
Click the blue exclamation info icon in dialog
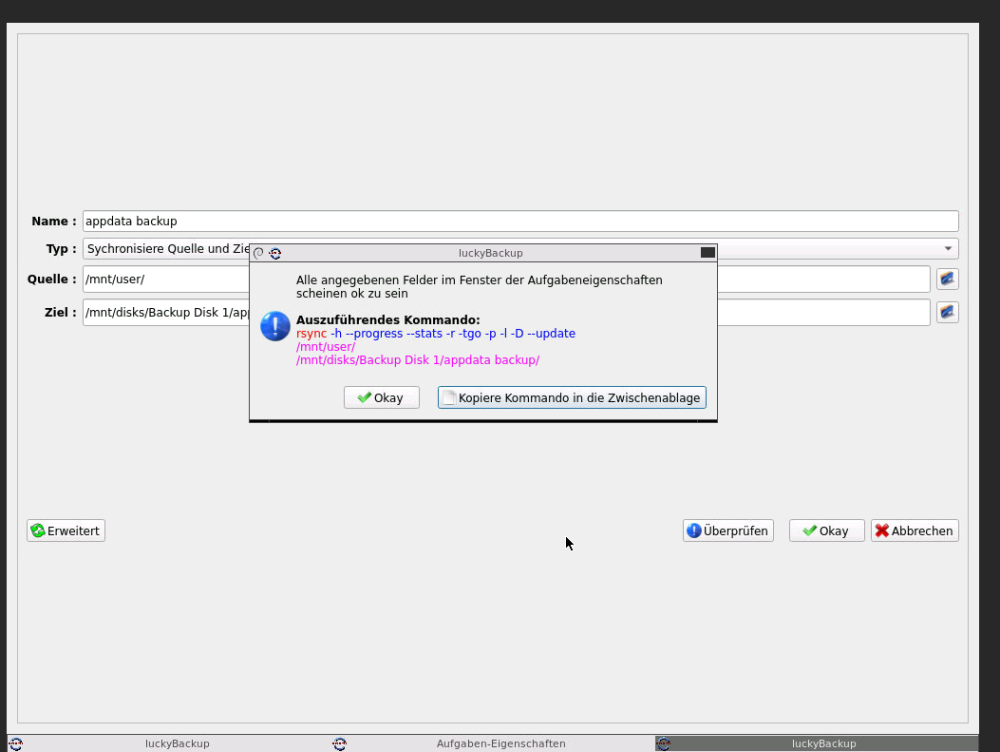(275, 326)
